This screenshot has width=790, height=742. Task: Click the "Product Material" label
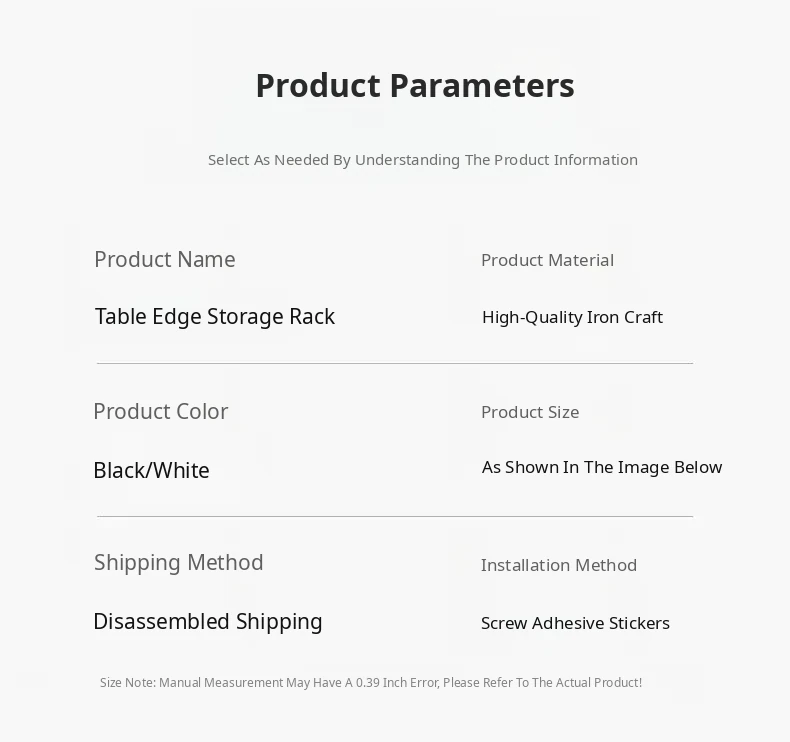point(547,260)
